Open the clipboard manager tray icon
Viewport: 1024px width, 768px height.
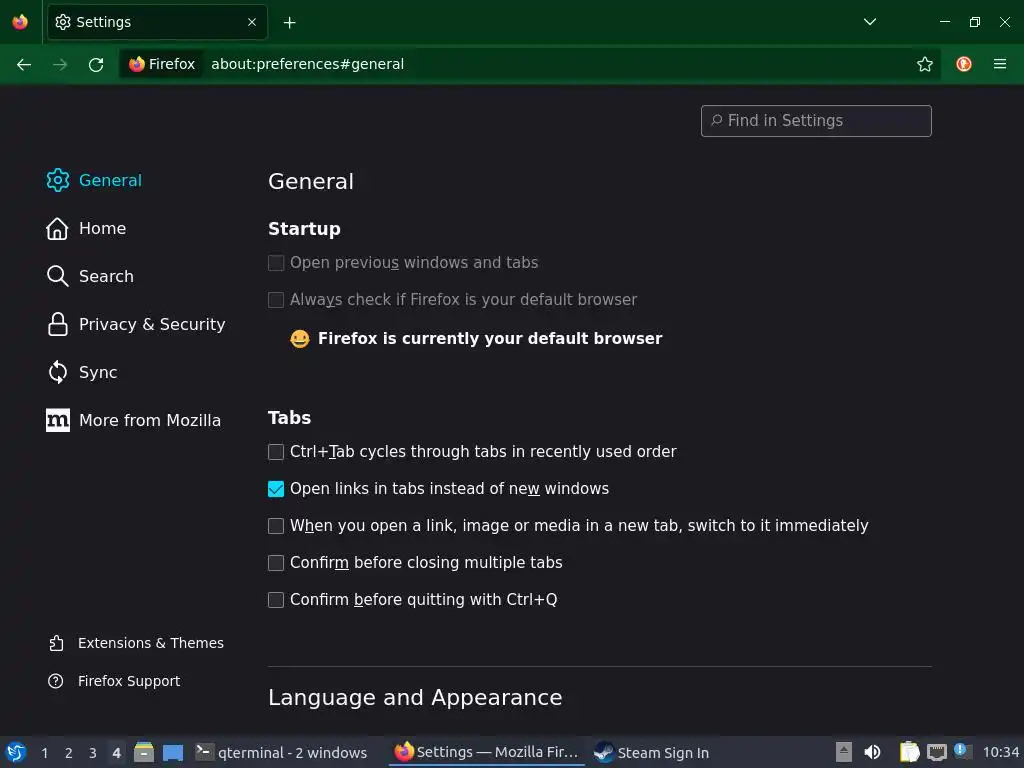coord(910,752)
